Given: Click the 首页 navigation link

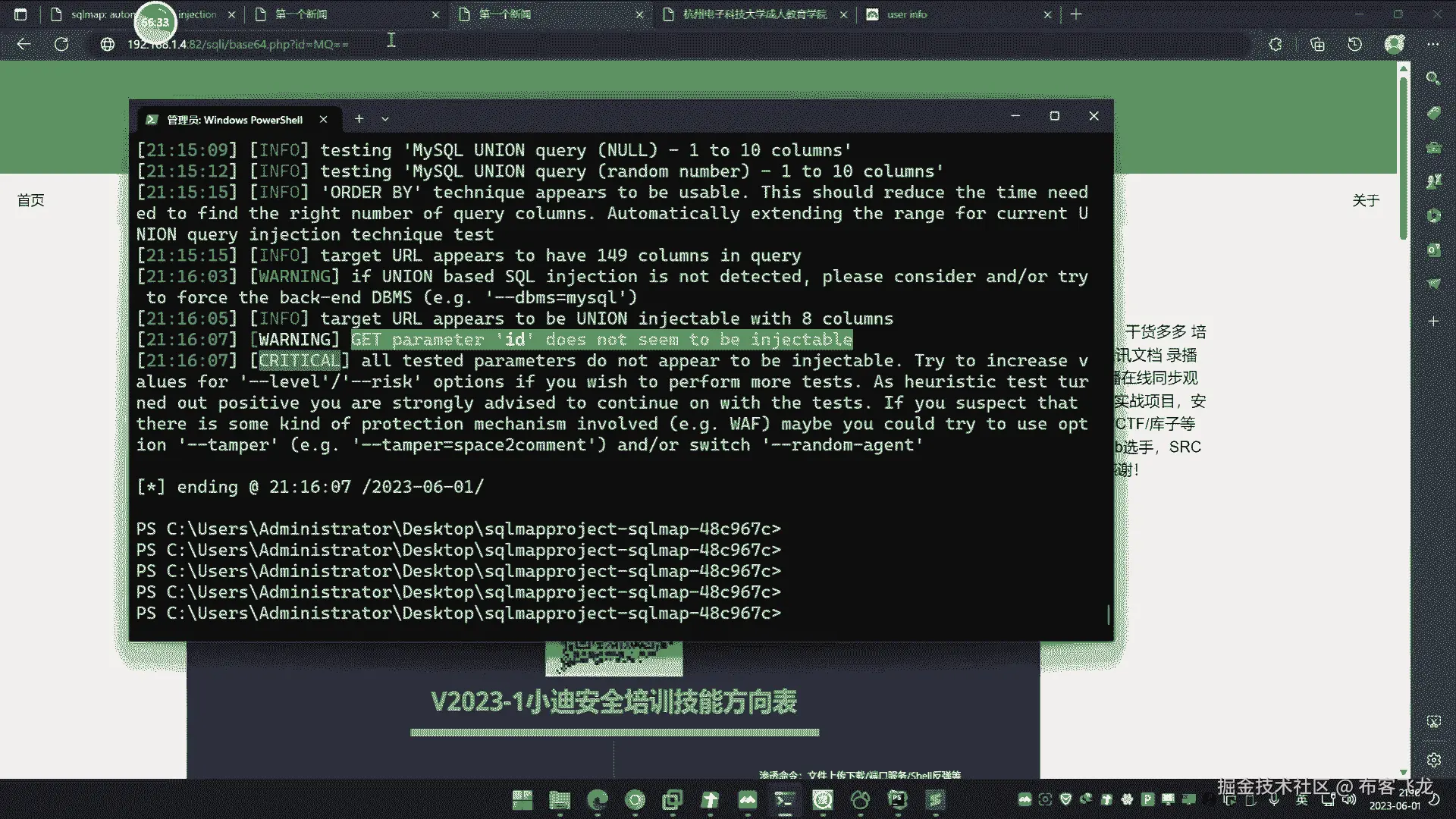Looking at the screenshot, I should (31, 200).
